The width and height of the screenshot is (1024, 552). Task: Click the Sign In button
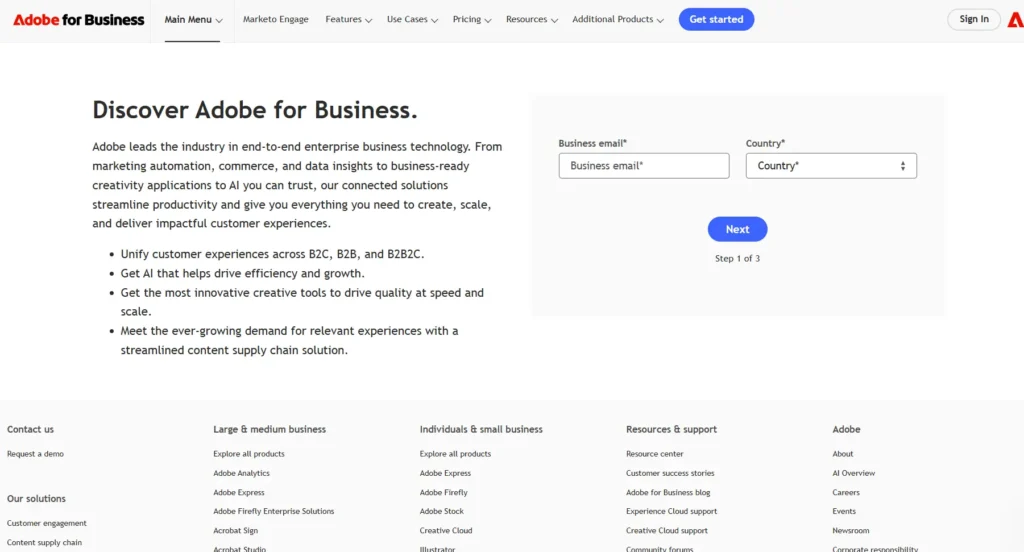[x=974, y=20]
